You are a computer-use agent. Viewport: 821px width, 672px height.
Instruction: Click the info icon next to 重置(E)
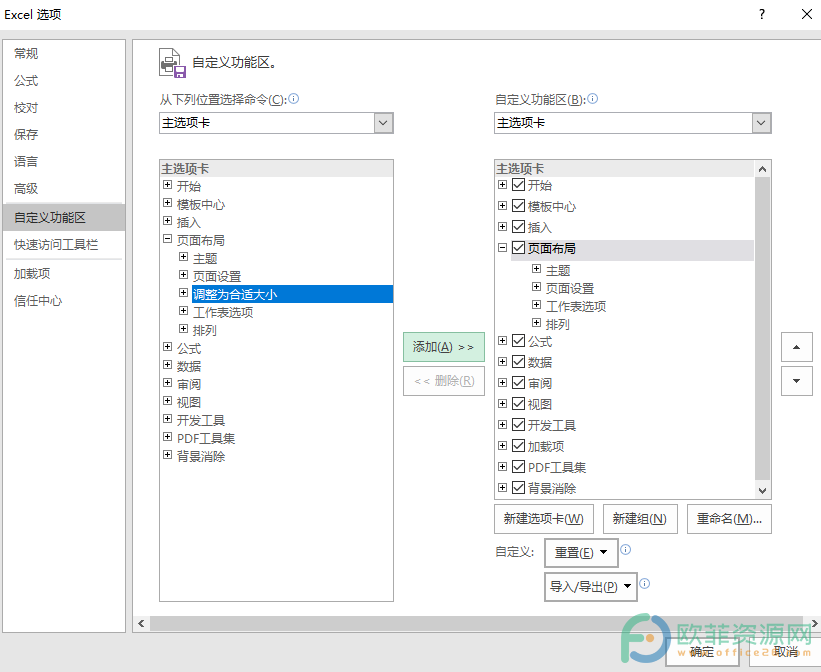pyautogui.click(x=626, y=549)
